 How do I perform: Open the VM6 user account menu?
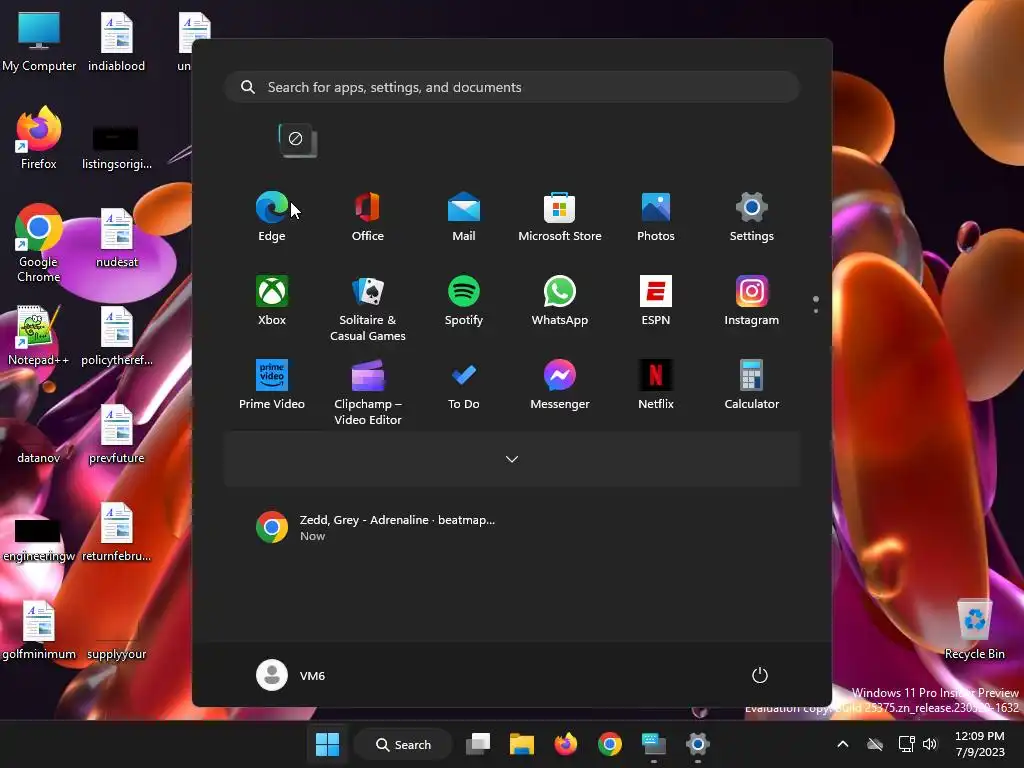291,675
